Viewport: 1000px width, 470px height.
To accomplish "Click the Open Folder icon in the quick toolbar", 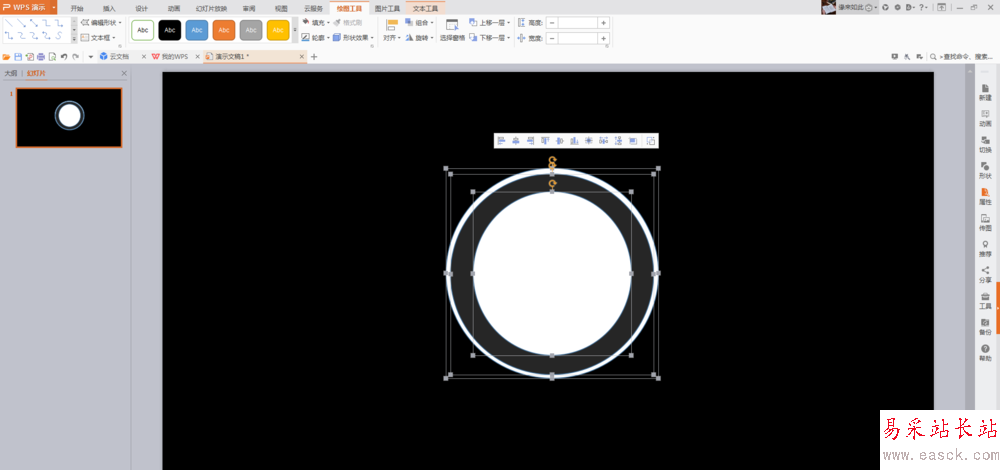I will [6, 57].
